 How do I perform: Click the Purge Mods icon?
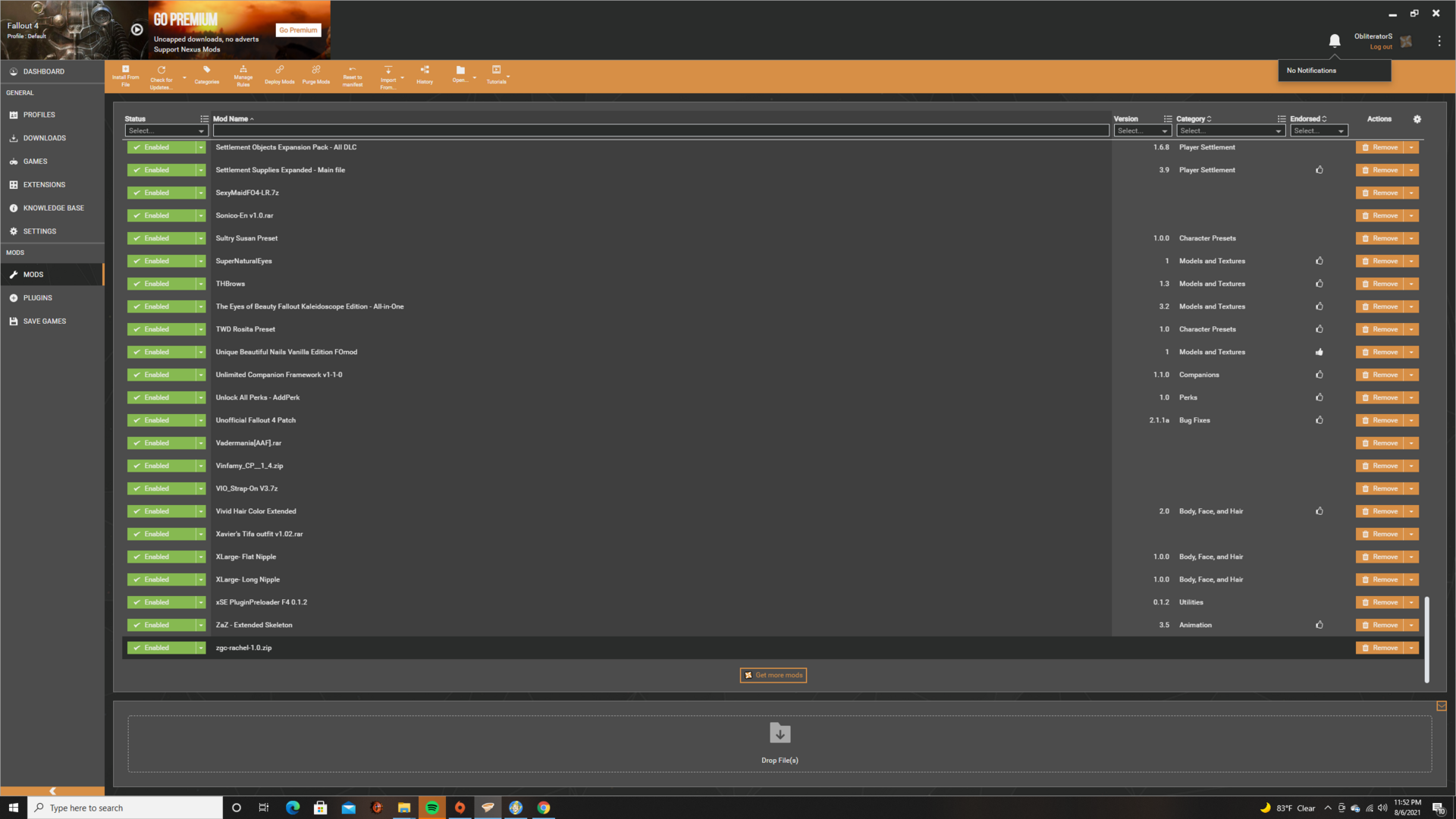[315, 70]
